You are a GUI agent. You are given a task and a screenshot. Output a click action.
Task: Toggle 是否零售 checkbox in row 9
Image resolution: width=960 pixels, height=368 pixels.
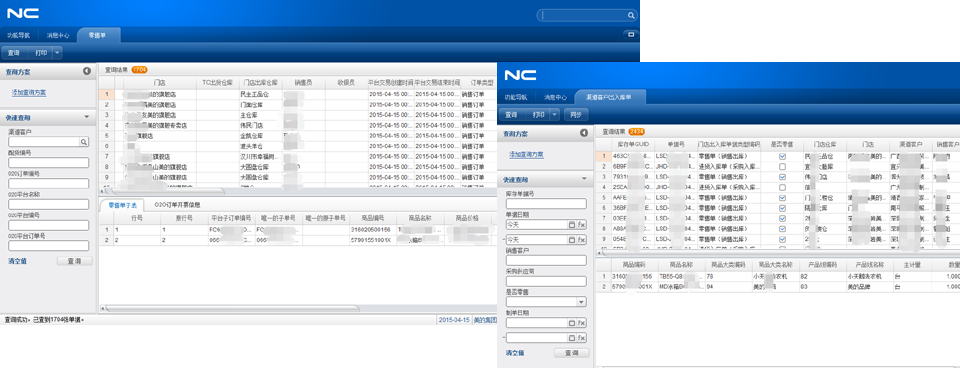tap(782, 239)
